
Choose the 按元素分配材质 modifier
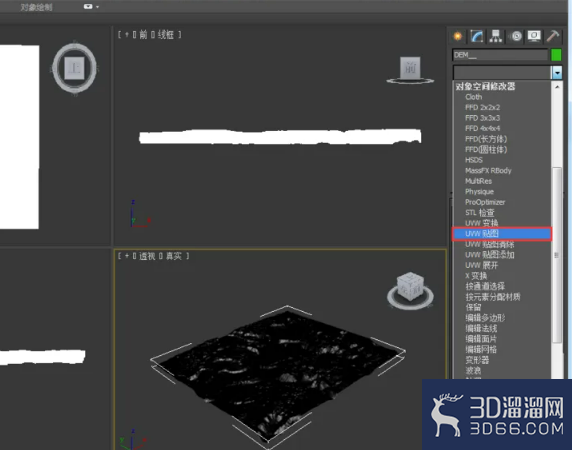492,297
